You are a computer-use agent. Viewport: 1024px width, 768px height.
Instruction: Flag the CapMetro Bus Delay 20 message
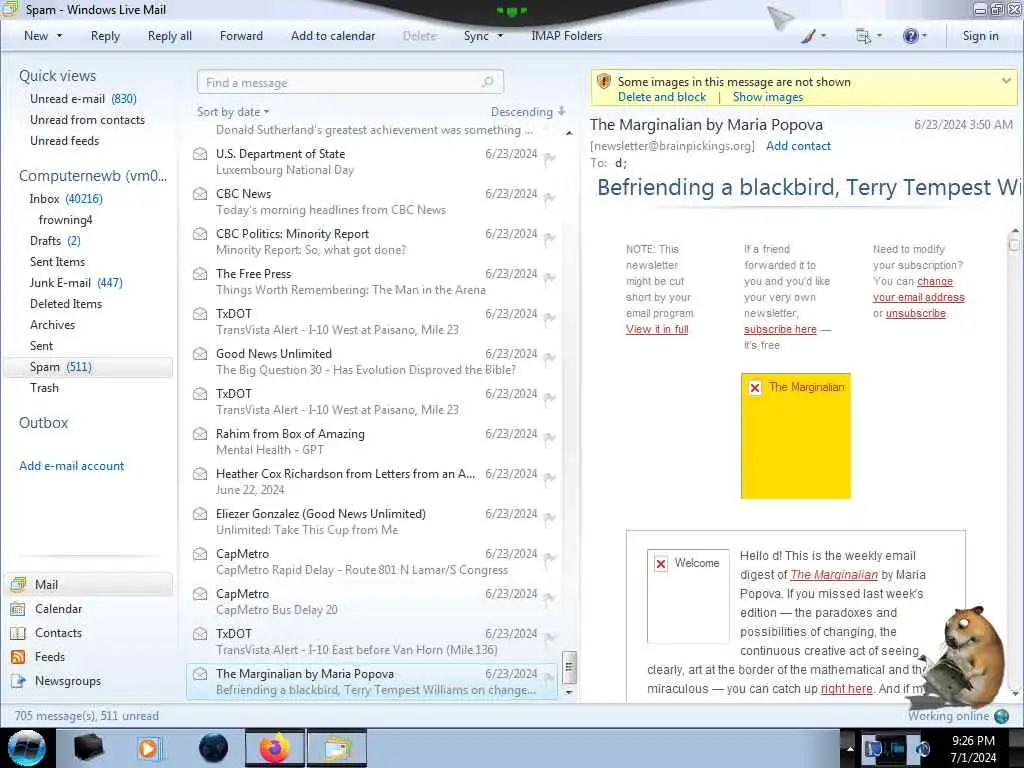pyautogui.click(x=550, y=598)
